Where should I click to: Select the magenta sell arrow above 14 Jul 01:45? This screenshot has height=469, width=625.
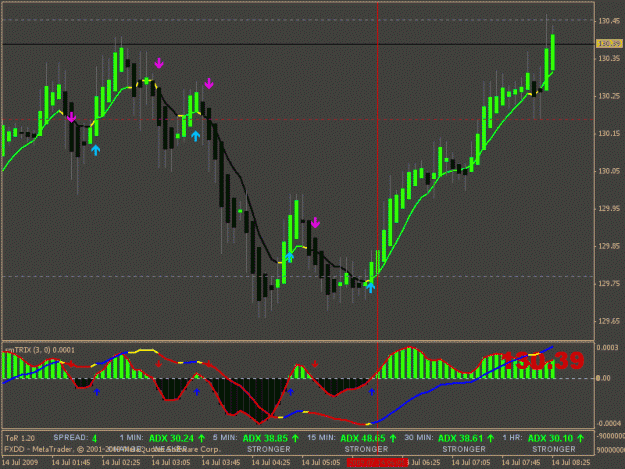pos(71,117)
